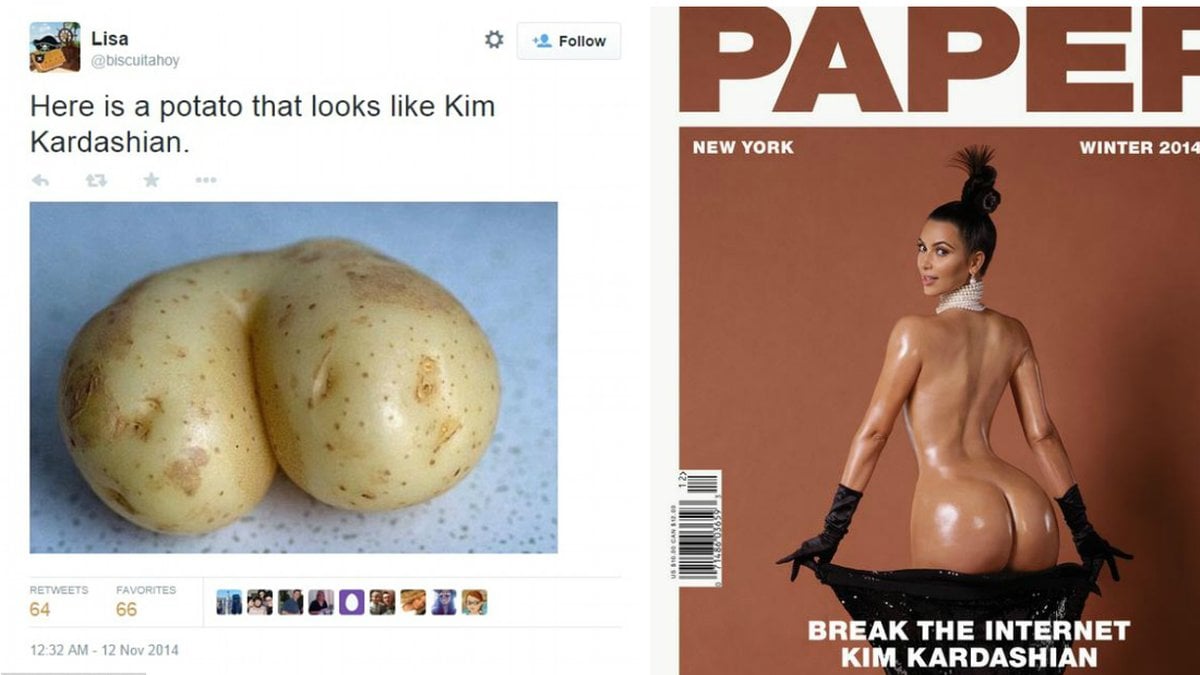Image resolution: width=1200 pixels, height=675 pixels.
Task: Follow the user Lisa
Action: [569, 41]
